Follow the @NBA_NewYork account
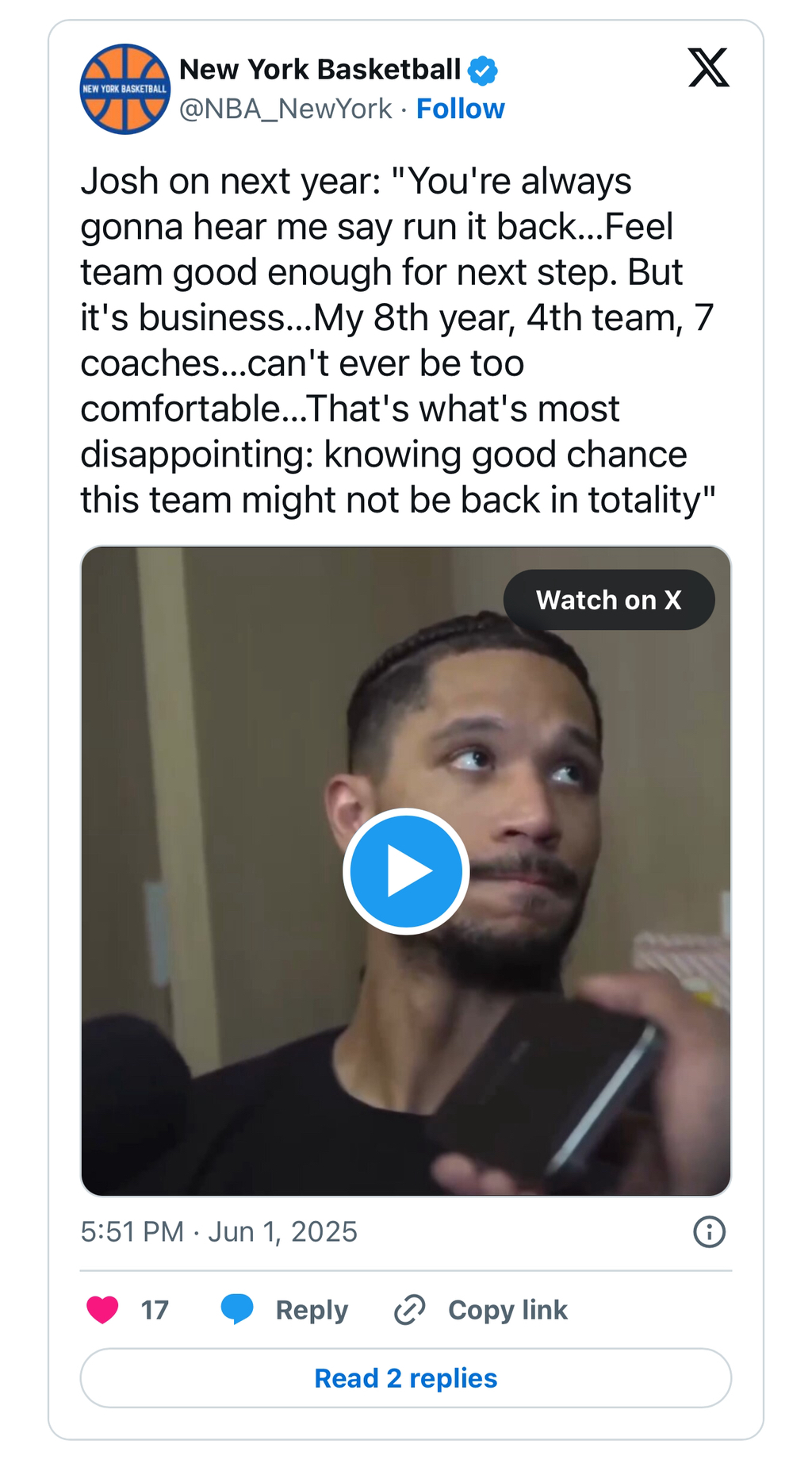Viewport: 812px width, 1471px height. point(460,109)
